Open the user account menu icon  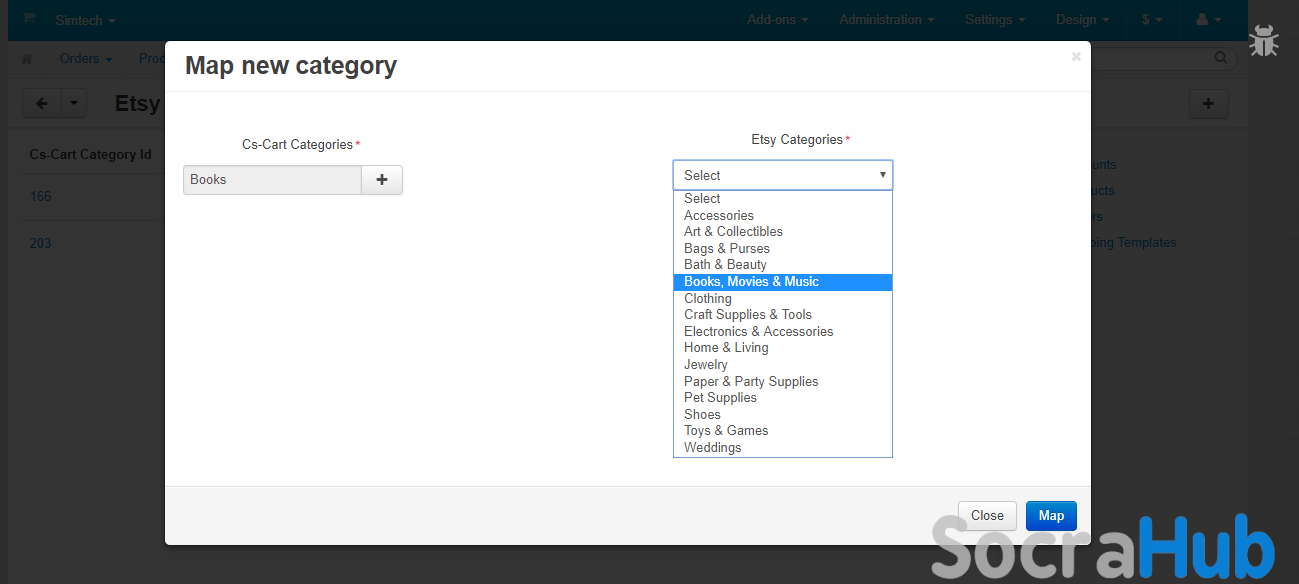pyautogui.click(x=1208, y=20)
